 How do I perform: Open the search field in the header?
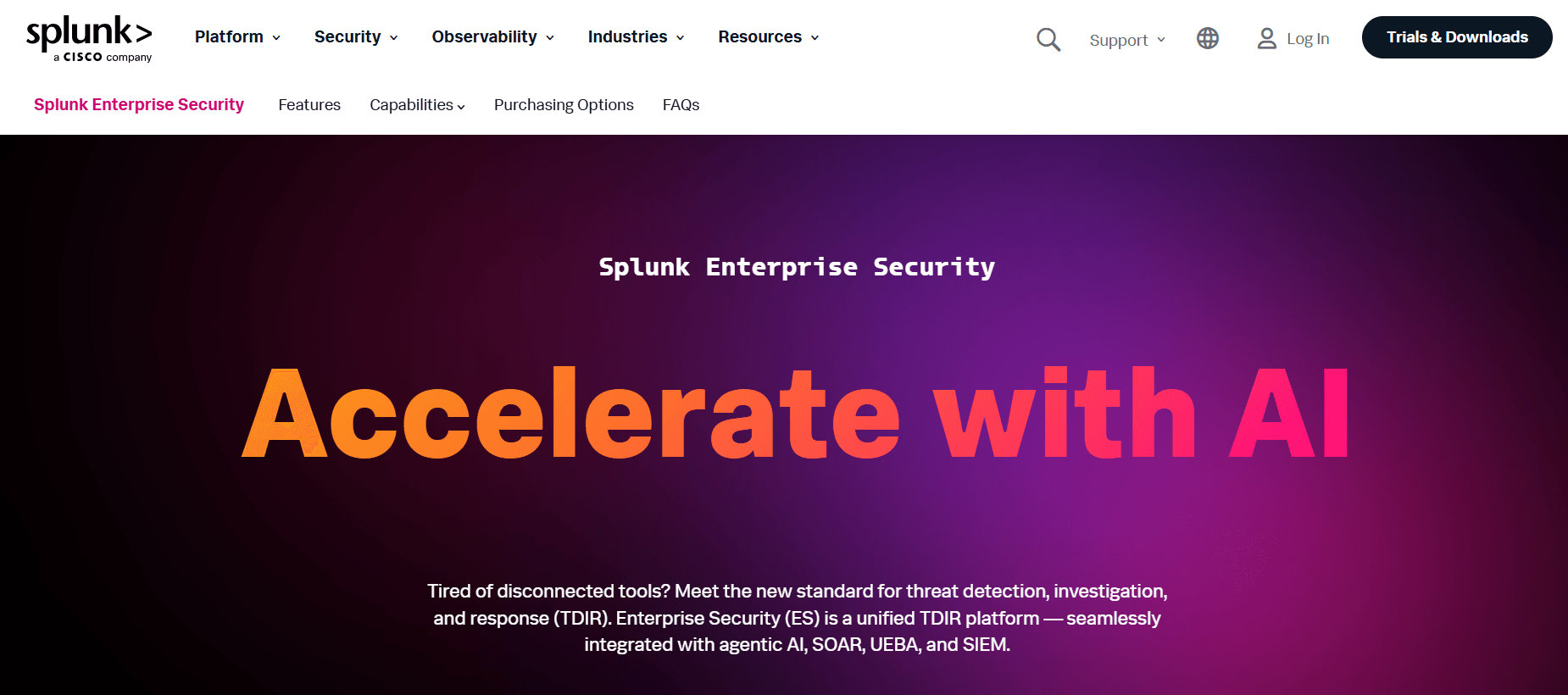pyautogui.click(x=1048, y=39)
